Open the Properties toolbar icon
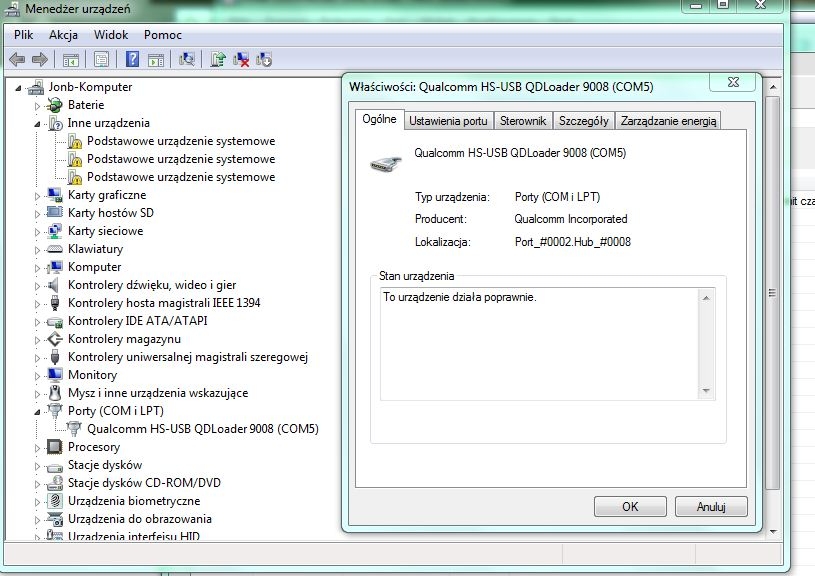Image resolution: width=815 pixels, height=576 pixels. click(101, 59)
